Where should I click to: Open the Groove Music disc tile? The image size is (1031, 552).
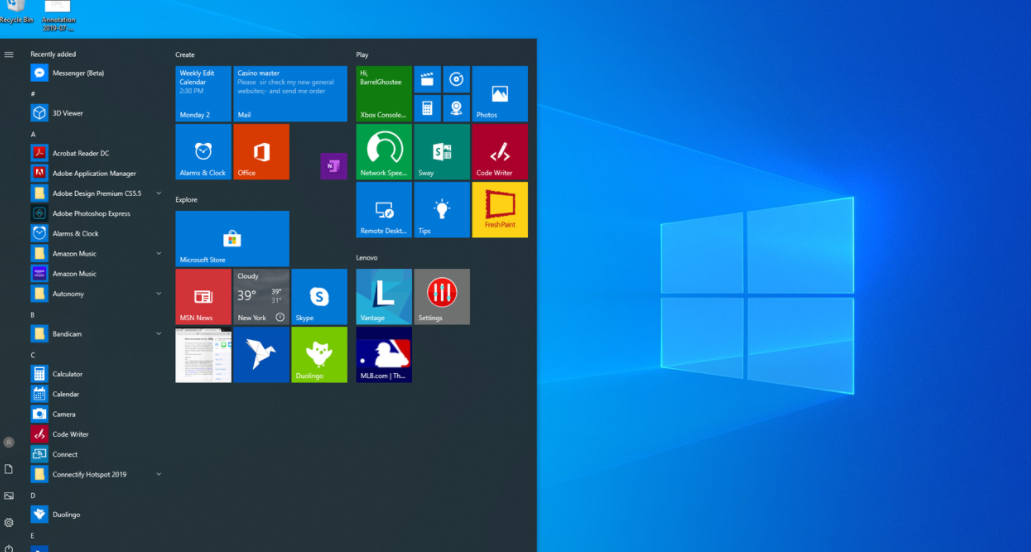tap(456, 80)
